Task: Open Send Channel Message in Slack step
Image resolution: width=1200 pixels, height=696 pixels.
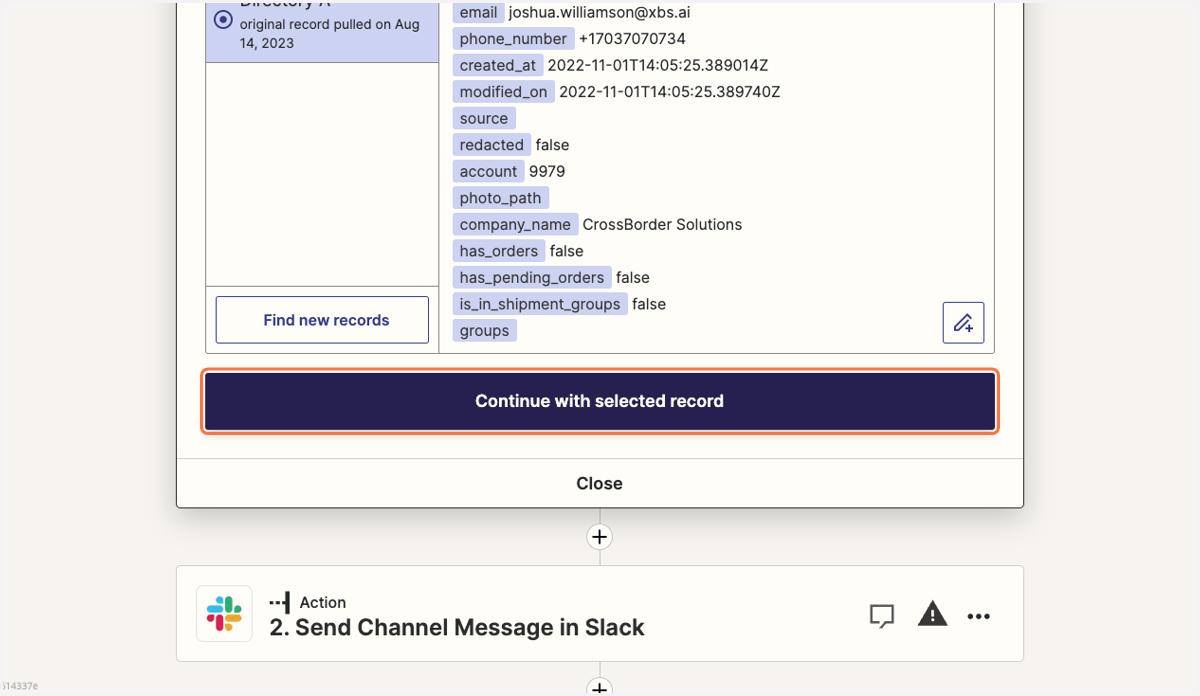Action: (x=600, y=614)
